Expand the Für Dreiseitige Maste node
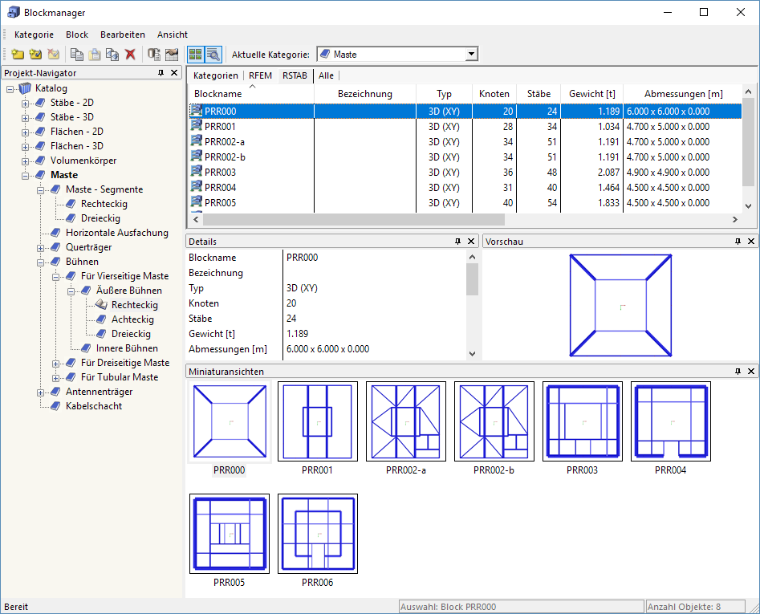The image size is (760, 614). tap(56, 363)
